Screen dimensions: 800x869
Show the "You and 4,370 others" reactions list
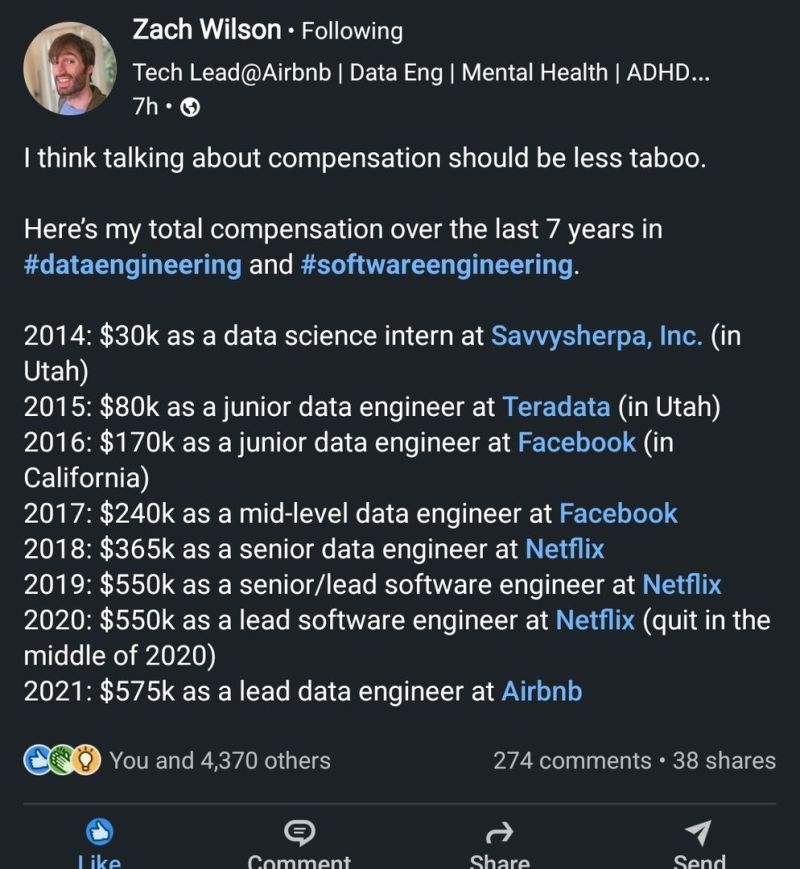(x=220, y=760)
